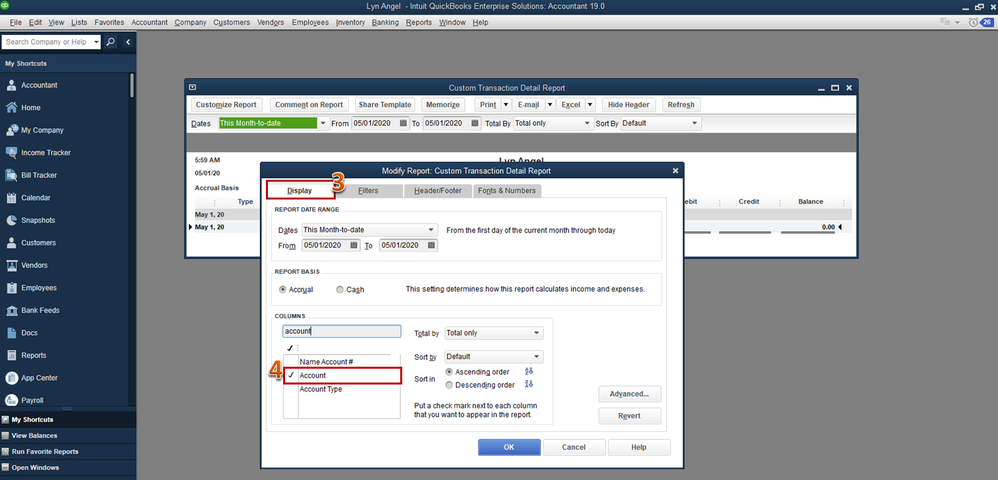This screenshot has height=480, width=998.
Task: Check the Name Account # column
Action: pyautogui.click(x=291, y=362)
